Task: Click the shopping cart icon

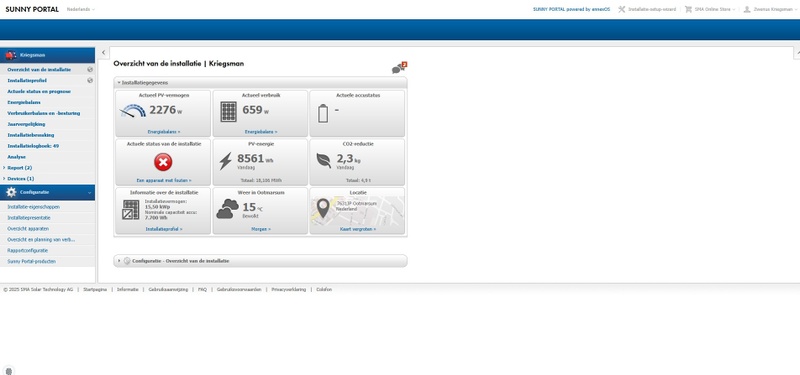Action: [x=688, y=9]
